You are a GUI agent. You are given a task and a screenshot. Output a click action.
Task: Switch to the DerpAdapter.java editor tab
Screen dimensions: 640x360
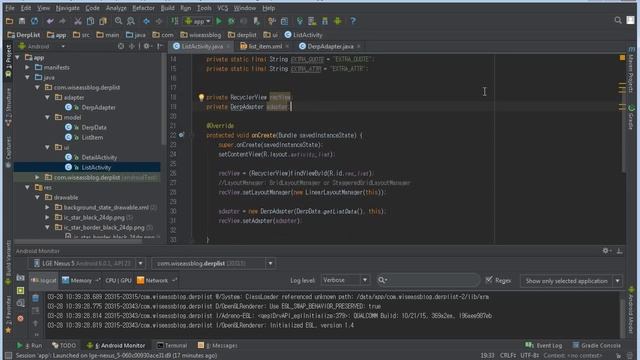click(x=330, y=47)
